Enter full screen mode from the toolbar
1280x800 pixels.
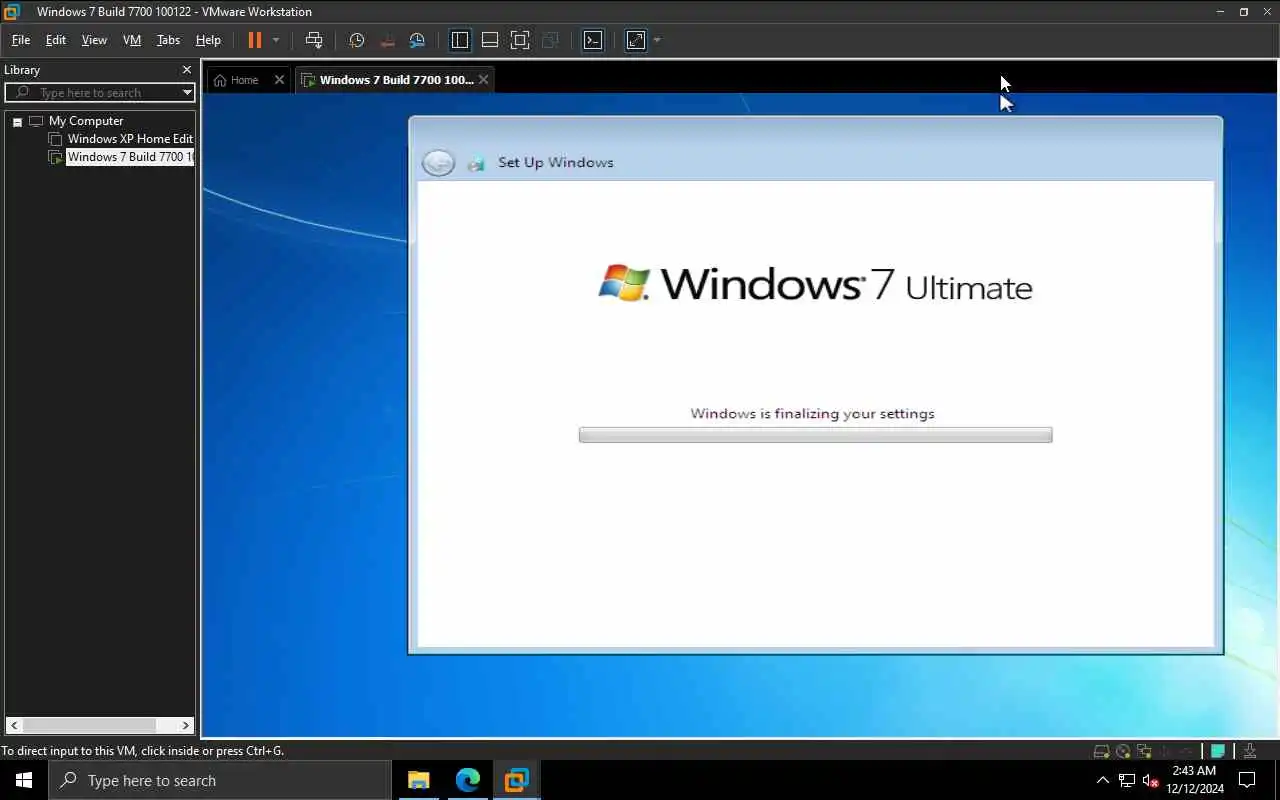pyautogui.click(x=520, y=40)
